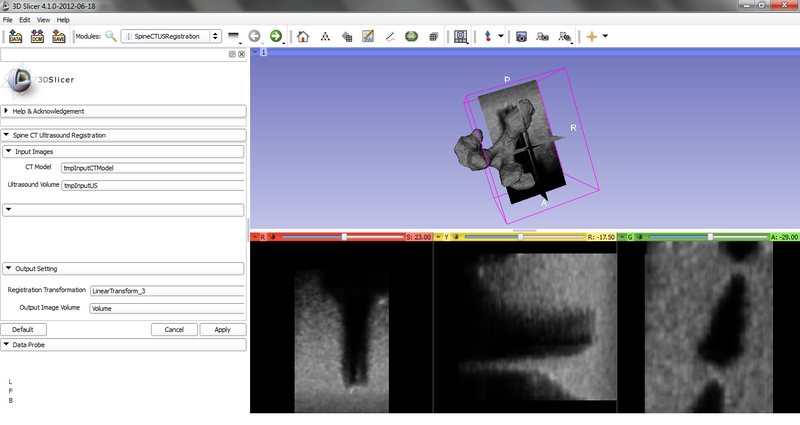Open the Edit menu

[x=25, y=19]
